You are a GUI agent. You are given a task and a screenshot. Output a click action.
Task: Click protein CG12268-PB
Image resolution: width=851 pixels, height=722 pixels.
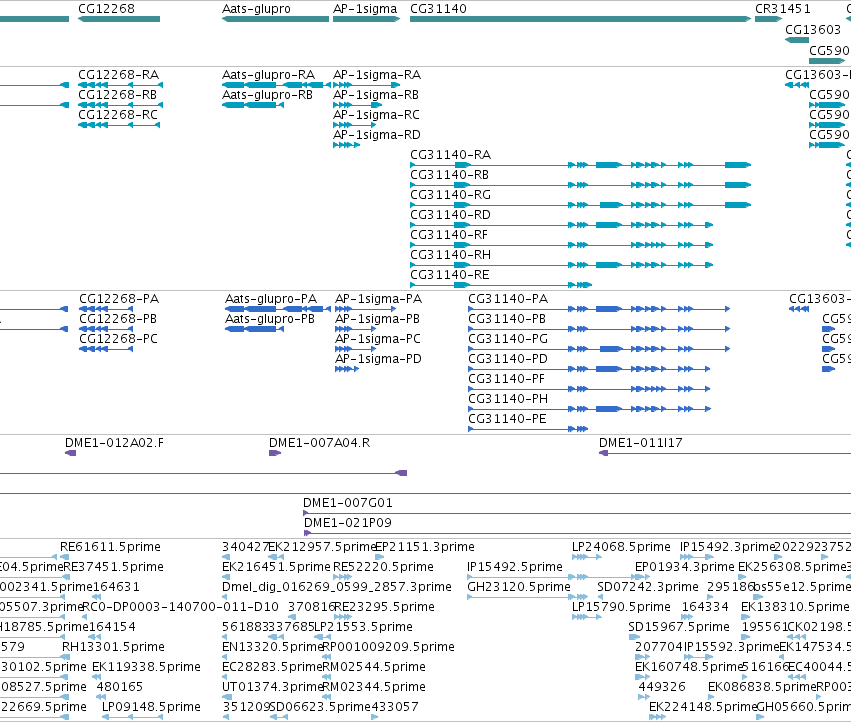click(x=118, y=319)
